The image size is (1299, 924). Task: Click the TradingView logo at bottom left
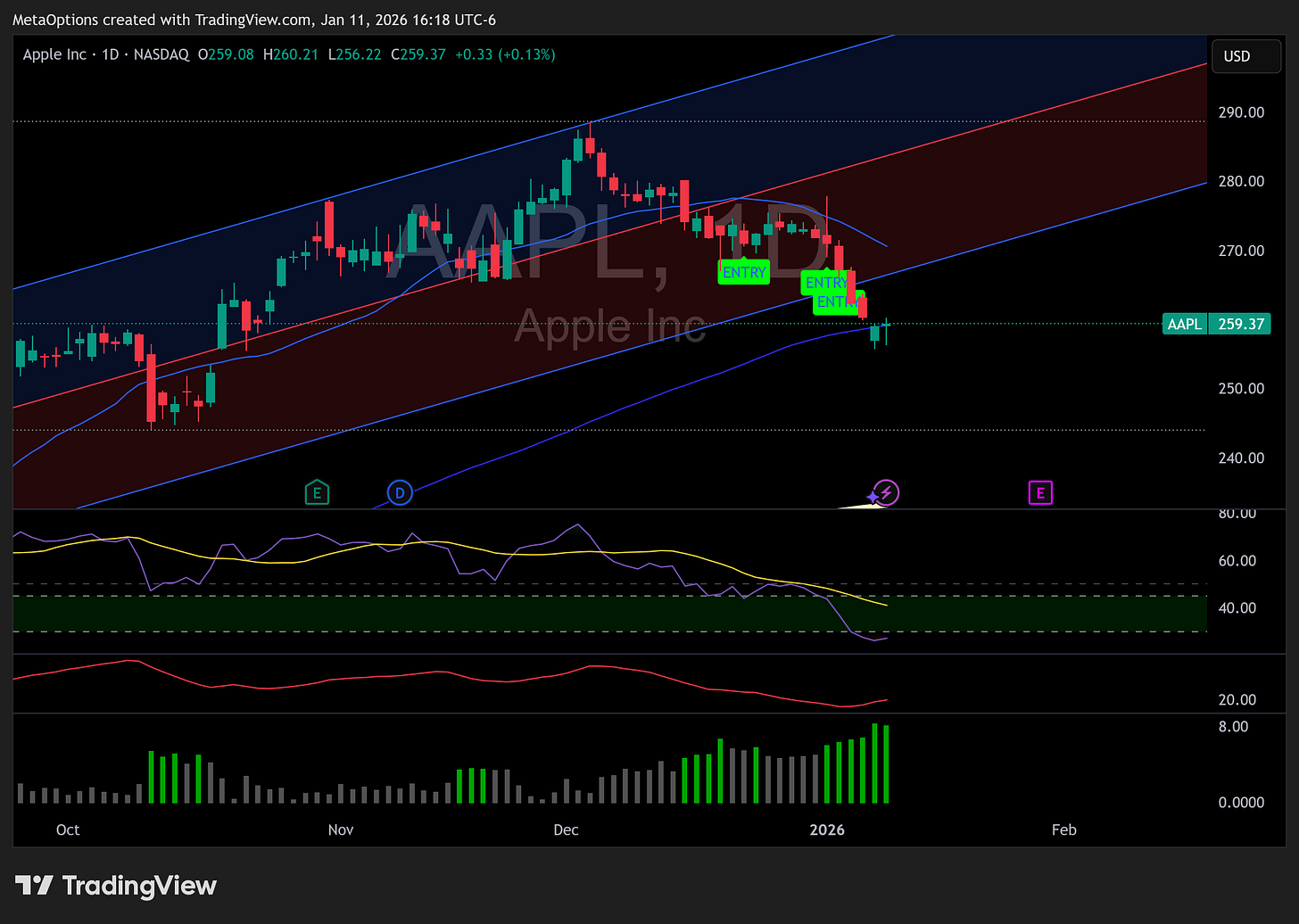coord(115,886)
